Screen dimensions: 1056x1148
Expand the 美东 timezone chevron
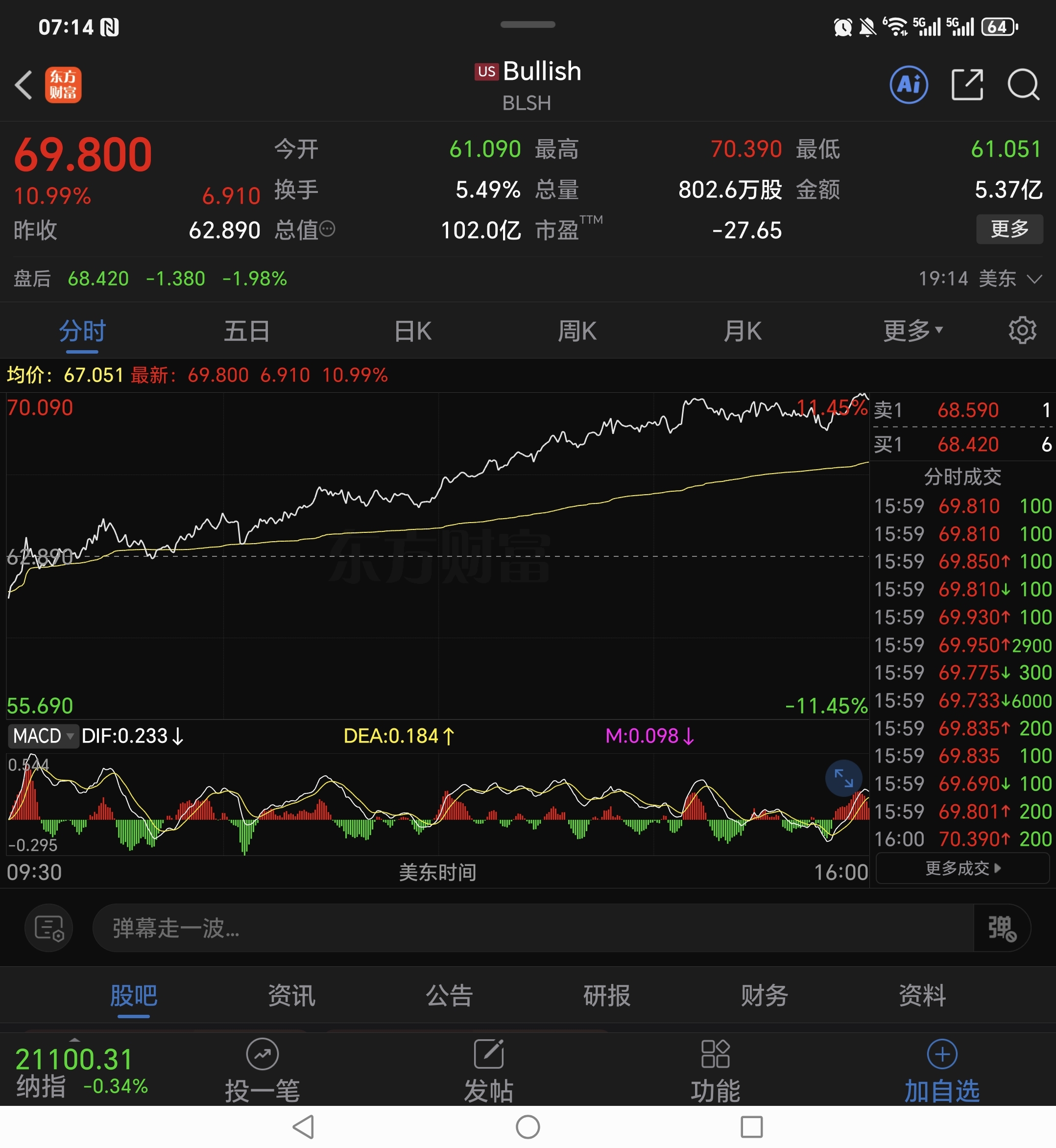tap(1034, 279)
